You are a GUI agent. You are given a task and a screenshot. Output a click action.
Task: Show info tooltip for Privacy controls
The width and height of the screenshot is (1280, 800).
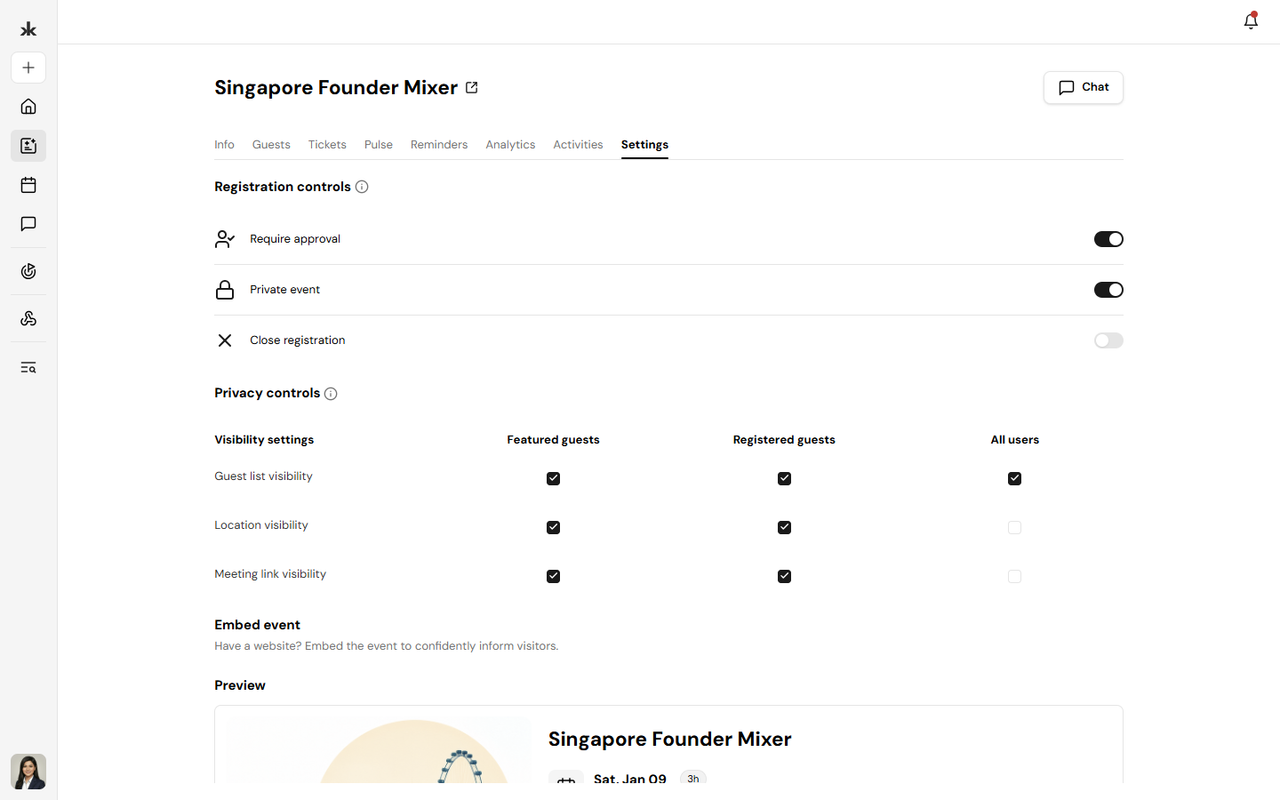click(x=331, y=394)
